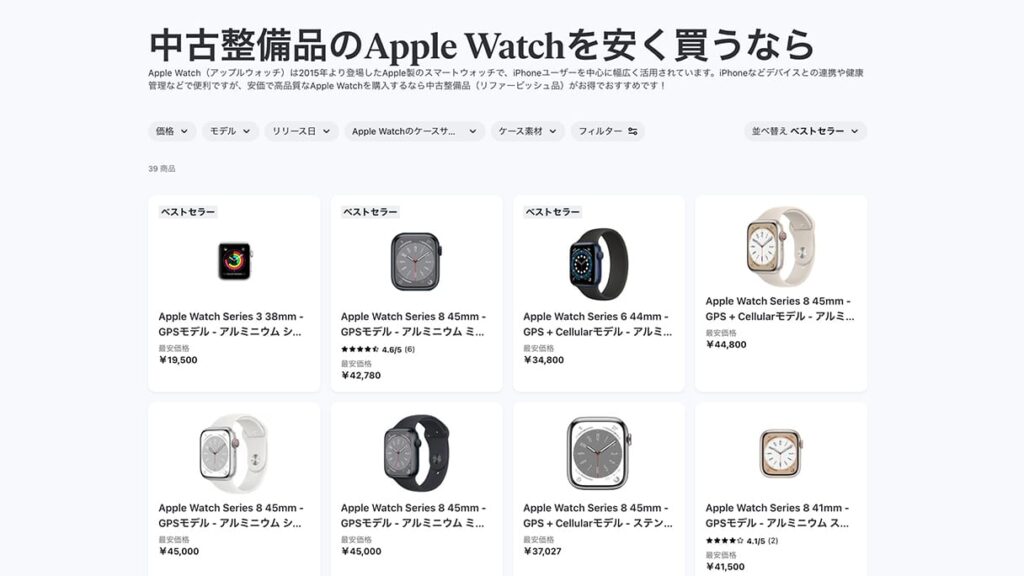Select the stainless steel Series 8 45mm image
The height and width of the screenshot is (576, 1024).
598,453
